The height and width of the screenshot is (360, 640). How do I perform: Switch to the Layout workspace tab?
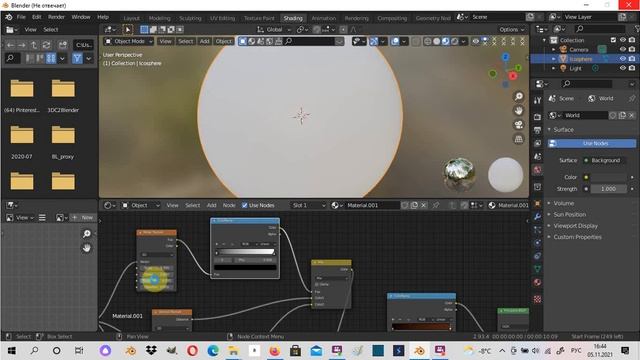coord(131,18)
